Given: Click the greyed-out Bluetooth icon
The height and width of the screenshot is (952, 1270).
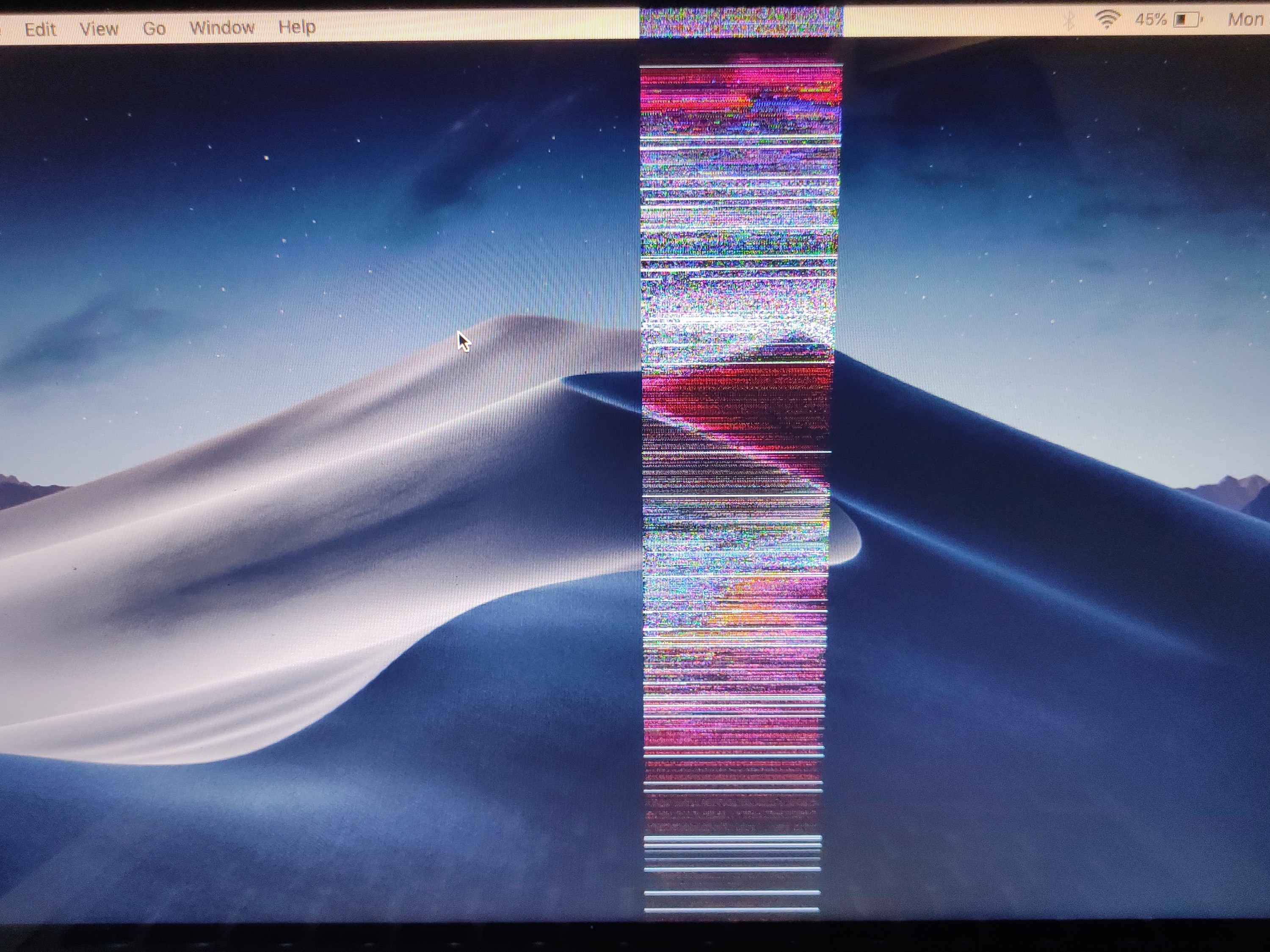Looking at the screenshot, I should (x=1068, y=21).
